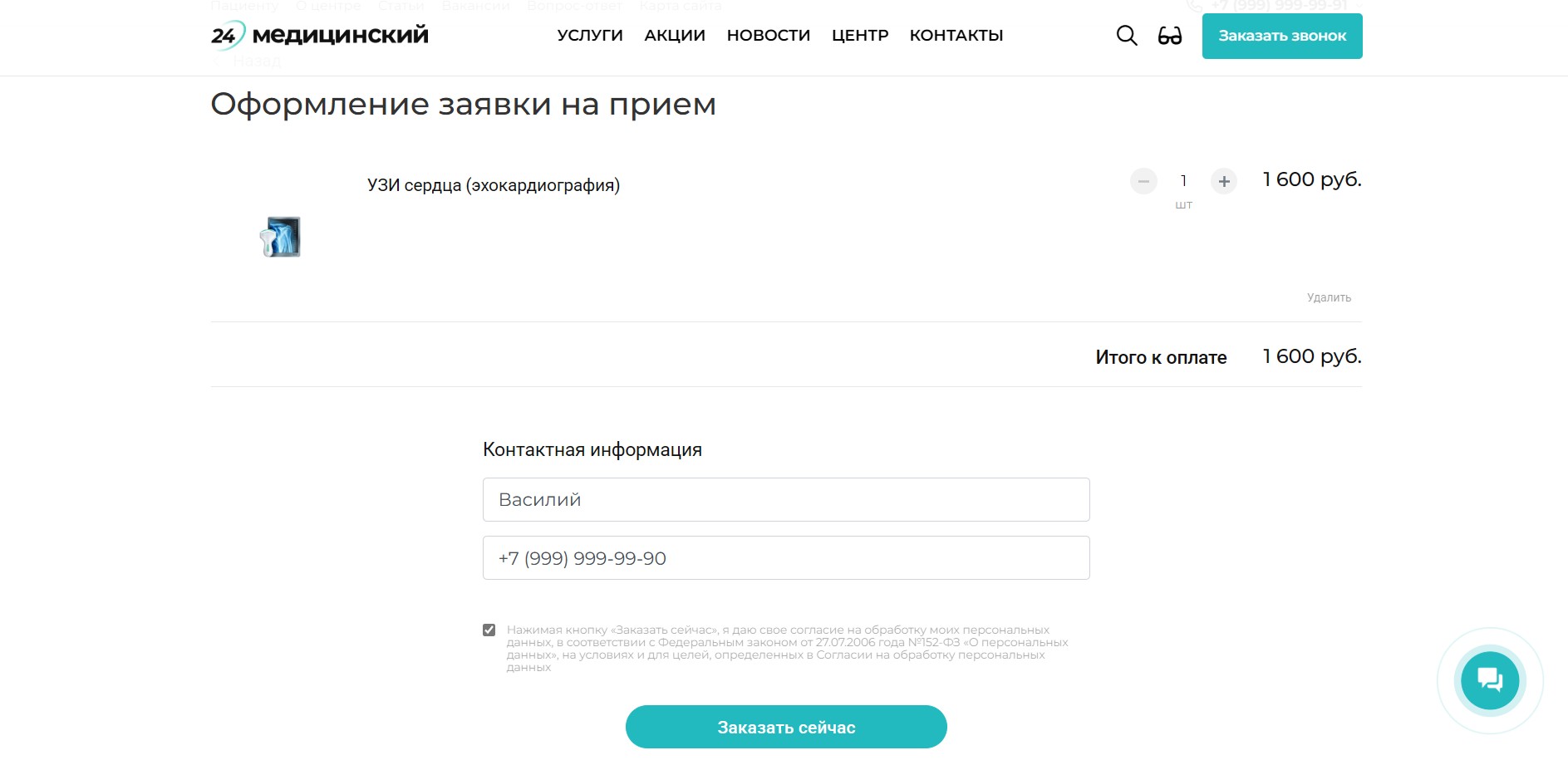Image resolution: width=1568 pixels, height=760 pixels.
Task: Select the ЦЕНТР menu item
Action: 860,36
